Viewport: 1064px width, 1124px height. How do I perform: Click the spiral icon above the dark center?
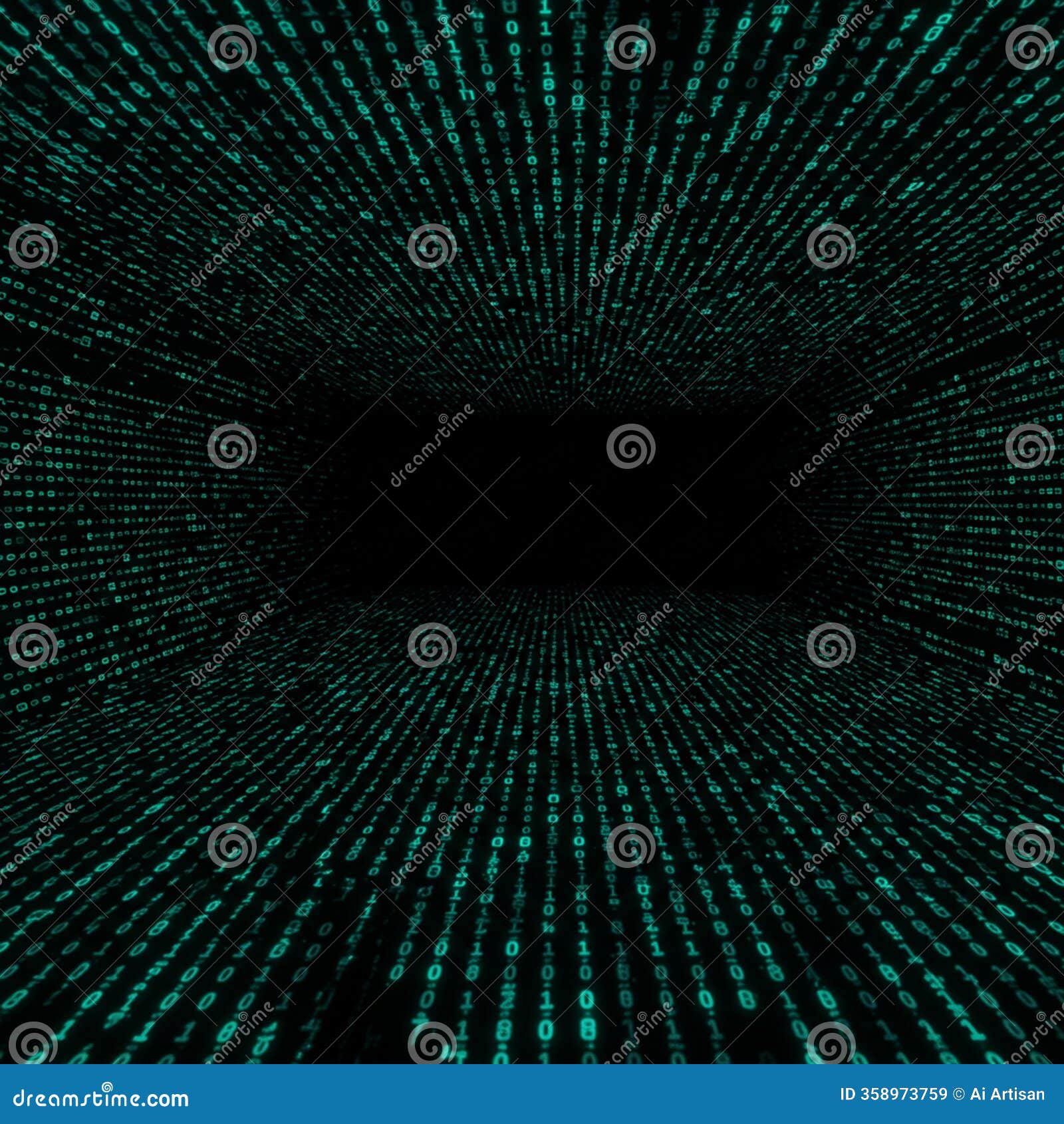[430, 249]
